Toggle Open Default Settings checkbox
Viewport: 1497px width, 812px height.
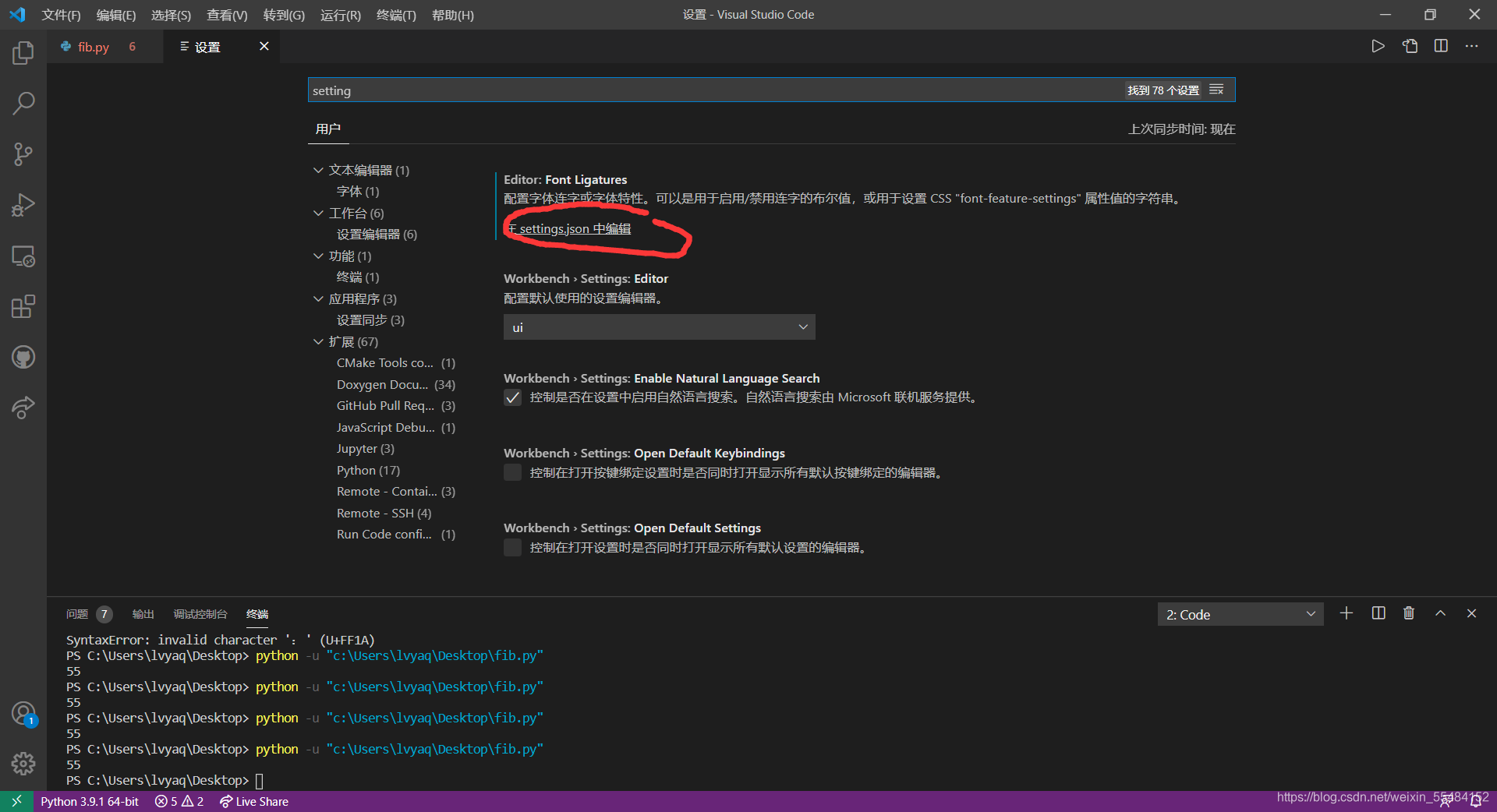pyautogui.click(x=512, y=547)
